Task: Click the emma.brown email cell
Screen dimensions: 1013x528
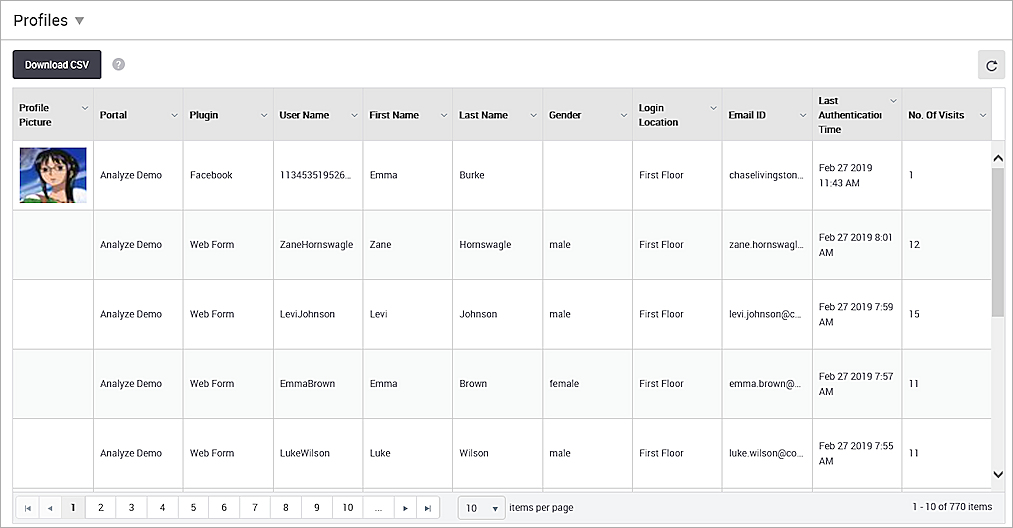Action: point(767,384)
